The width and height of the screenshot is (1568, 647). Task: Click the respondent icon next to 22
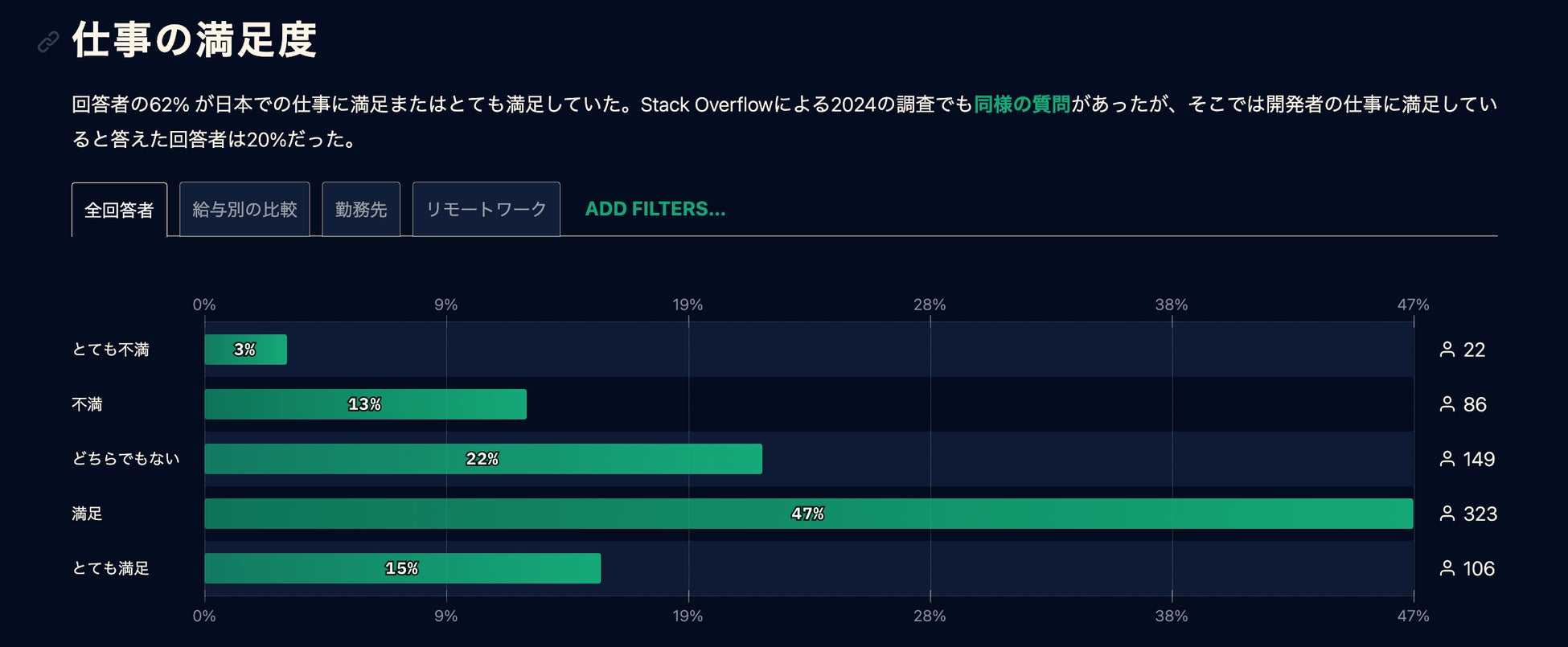pyautogui.click(x=1447, y=350)
